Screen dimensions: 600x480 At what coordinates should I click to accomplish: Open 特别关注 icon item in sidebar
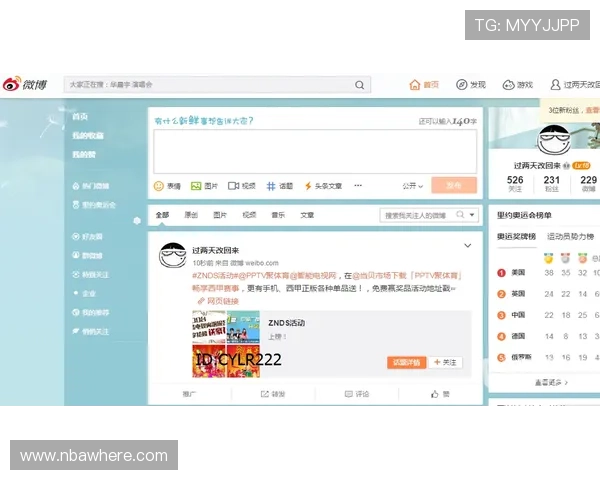(91, 275)
